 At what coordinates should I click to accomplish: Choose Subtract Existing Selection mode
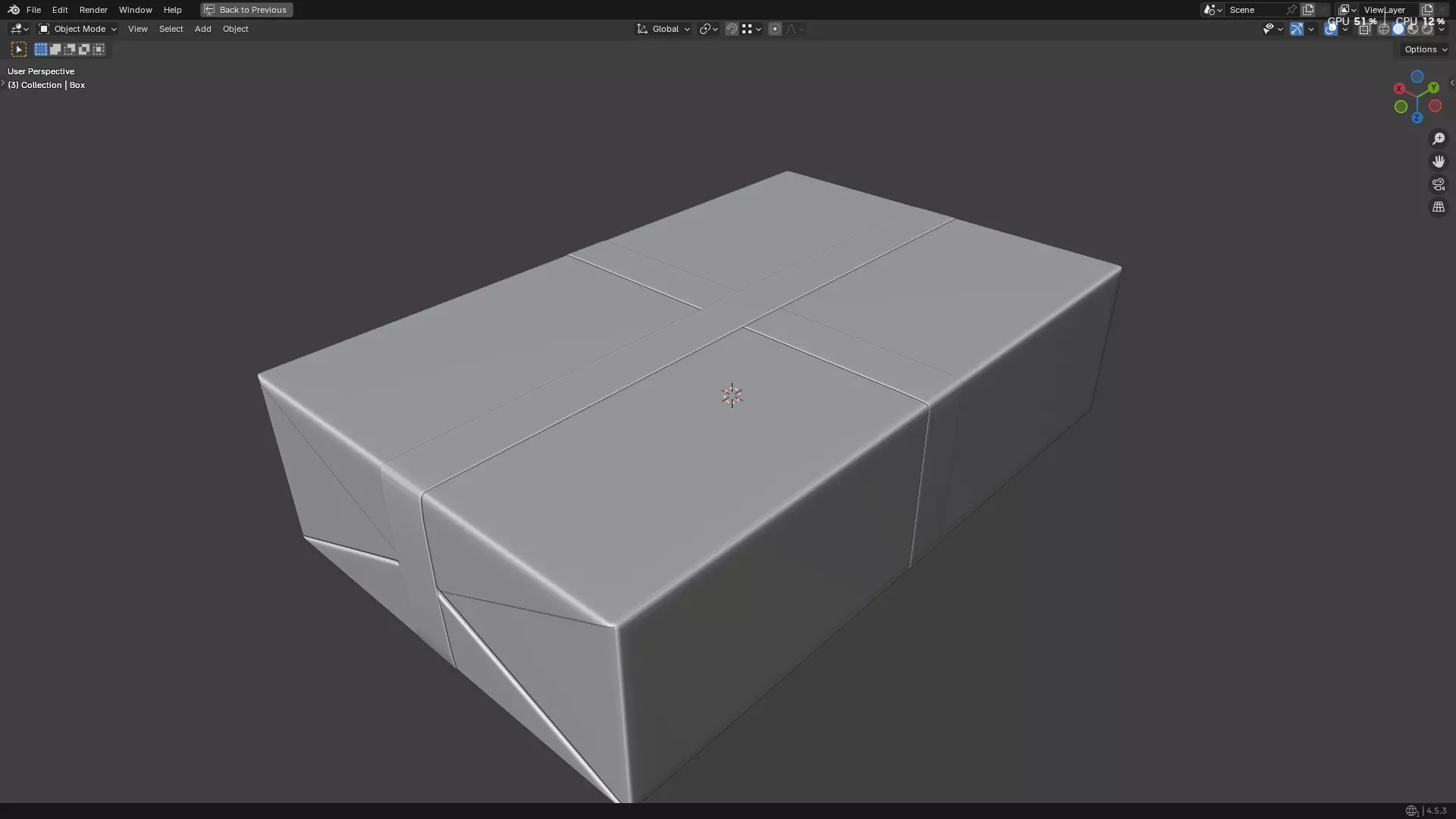[70, 49]
